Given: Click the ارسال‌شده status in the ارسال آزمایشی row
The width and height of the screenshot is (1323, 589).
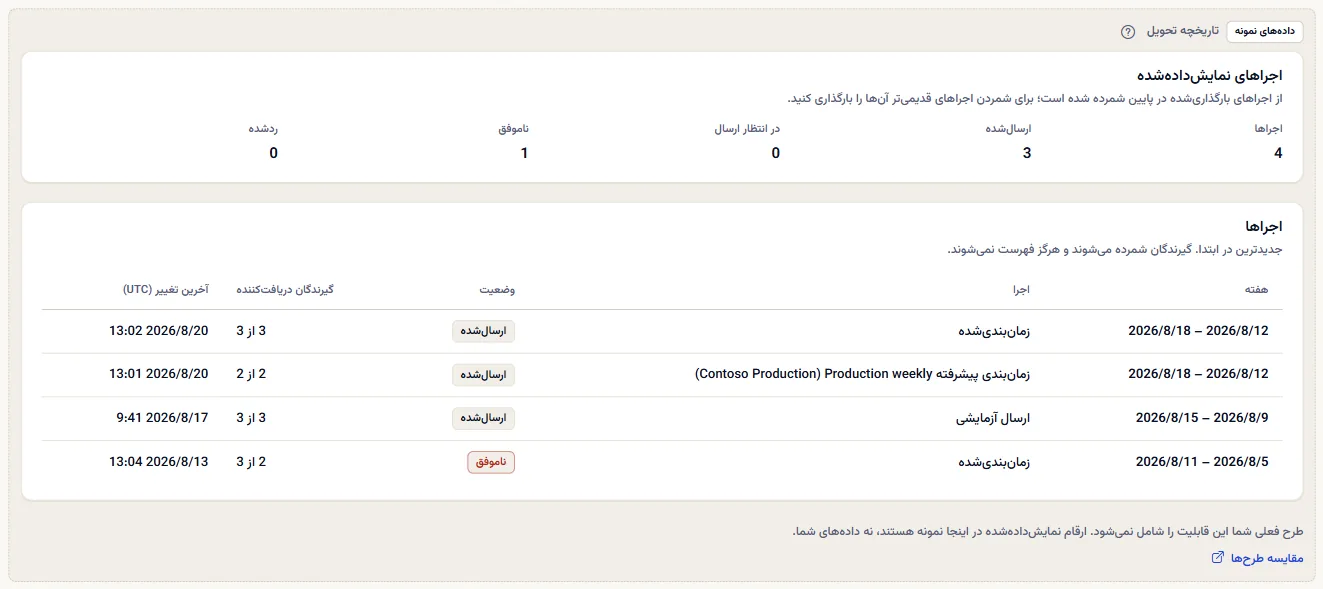Looking at the screenshot, I should [483, 418].
